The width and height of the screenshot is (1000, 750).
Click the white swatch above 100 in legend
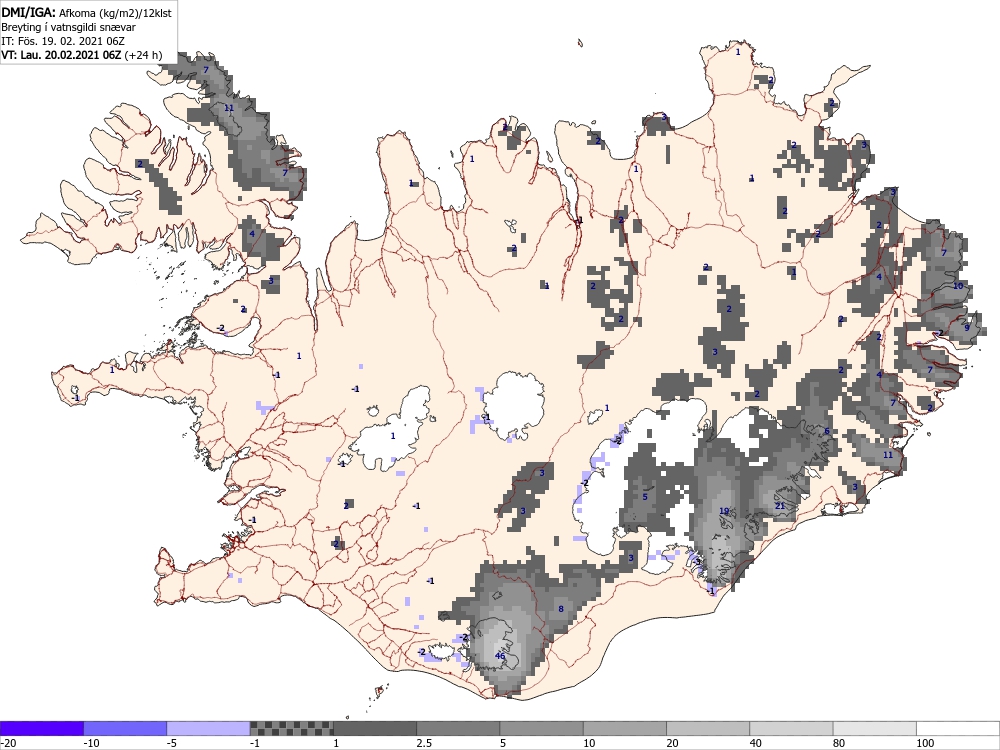958,728
